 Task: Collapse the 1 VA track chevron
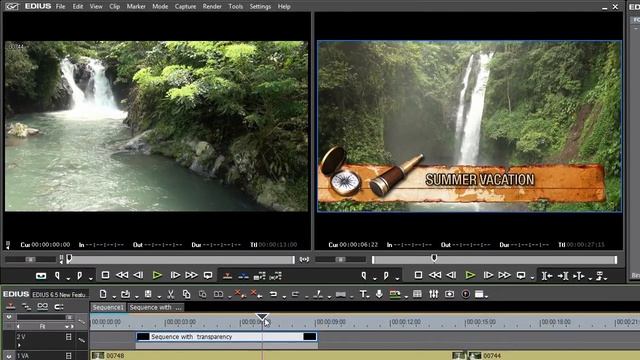(9, 356)
